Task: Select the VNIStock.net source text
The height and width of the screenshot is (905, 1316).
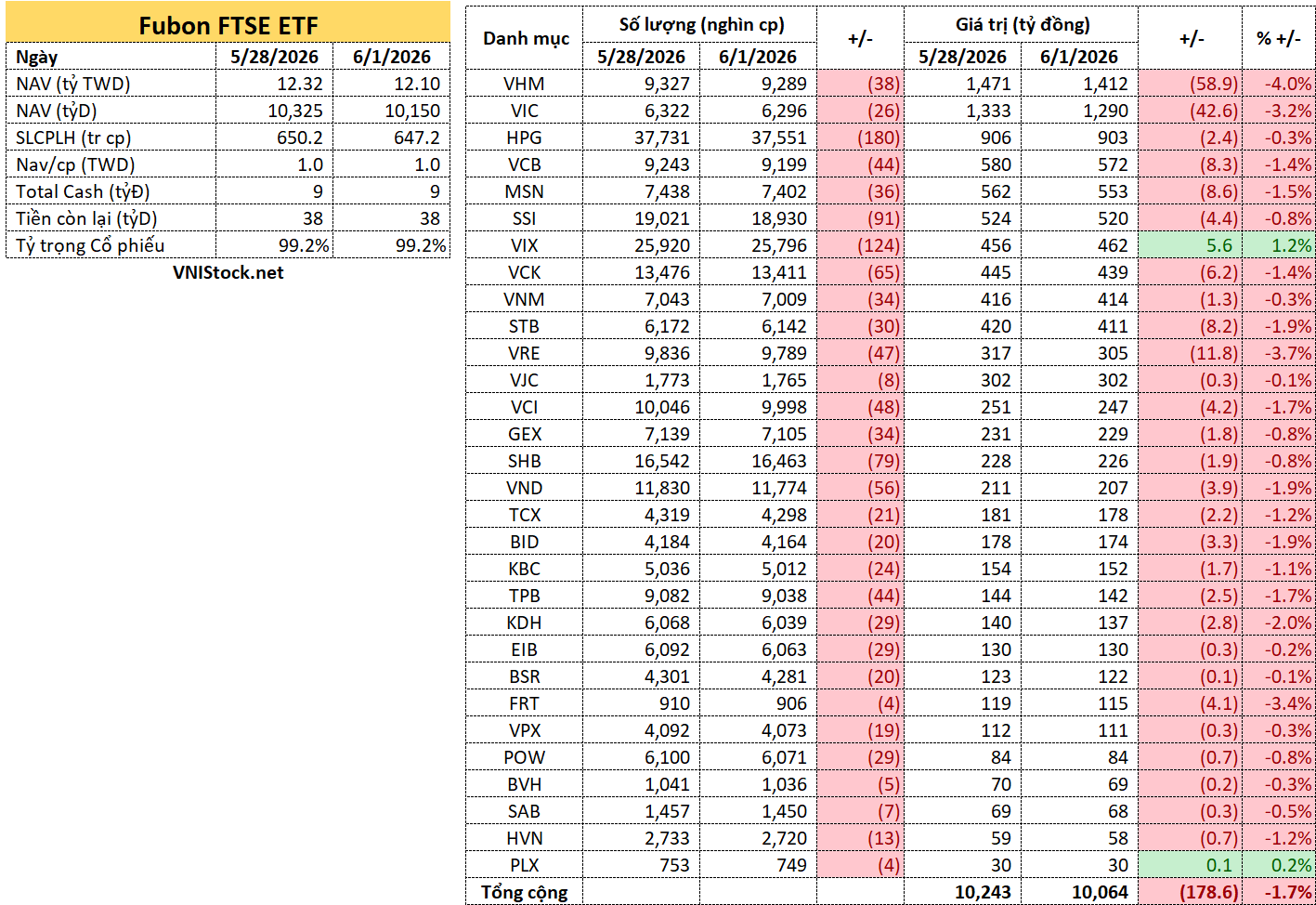Action: click(228, 273)
